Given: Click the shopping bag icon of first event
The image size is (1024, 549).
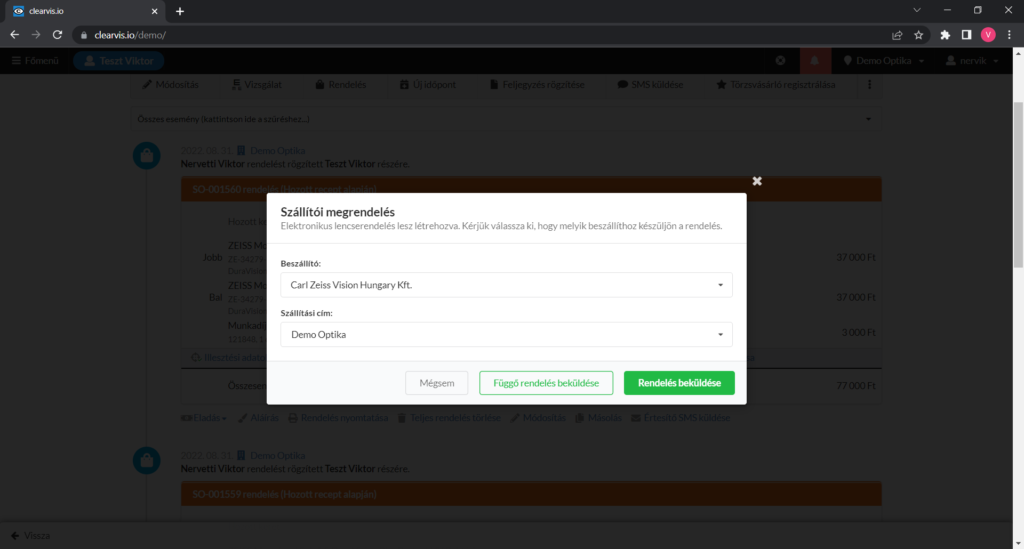Looking at the screenshot, I should pyautogui.click(x=147, y=156).
